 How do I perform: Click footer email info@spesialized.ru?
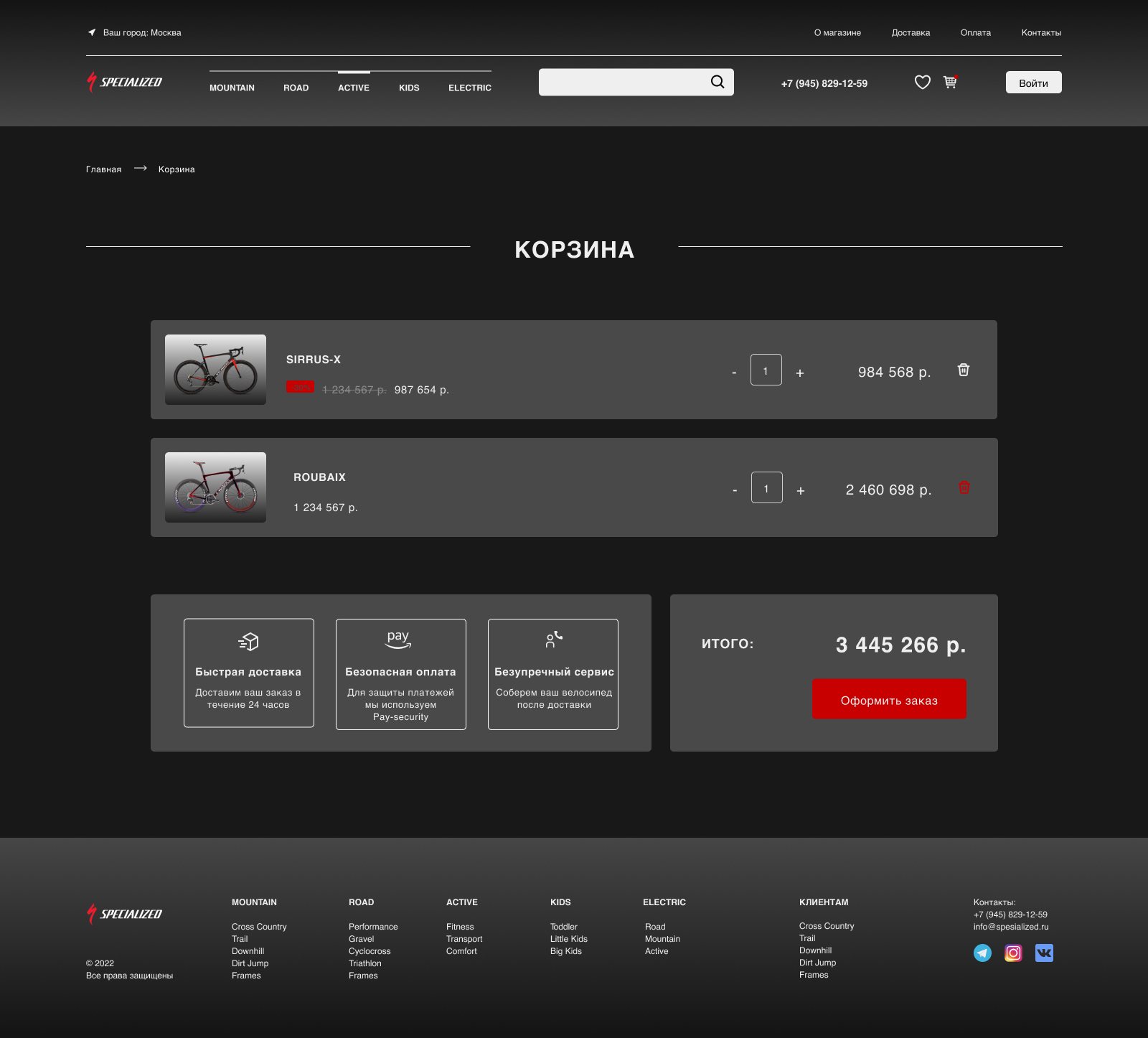click(x=1011, y=927)
